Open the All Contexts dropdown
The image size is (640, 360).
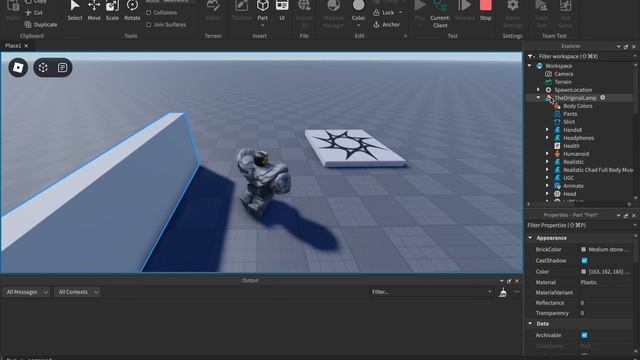coord(78,292)
